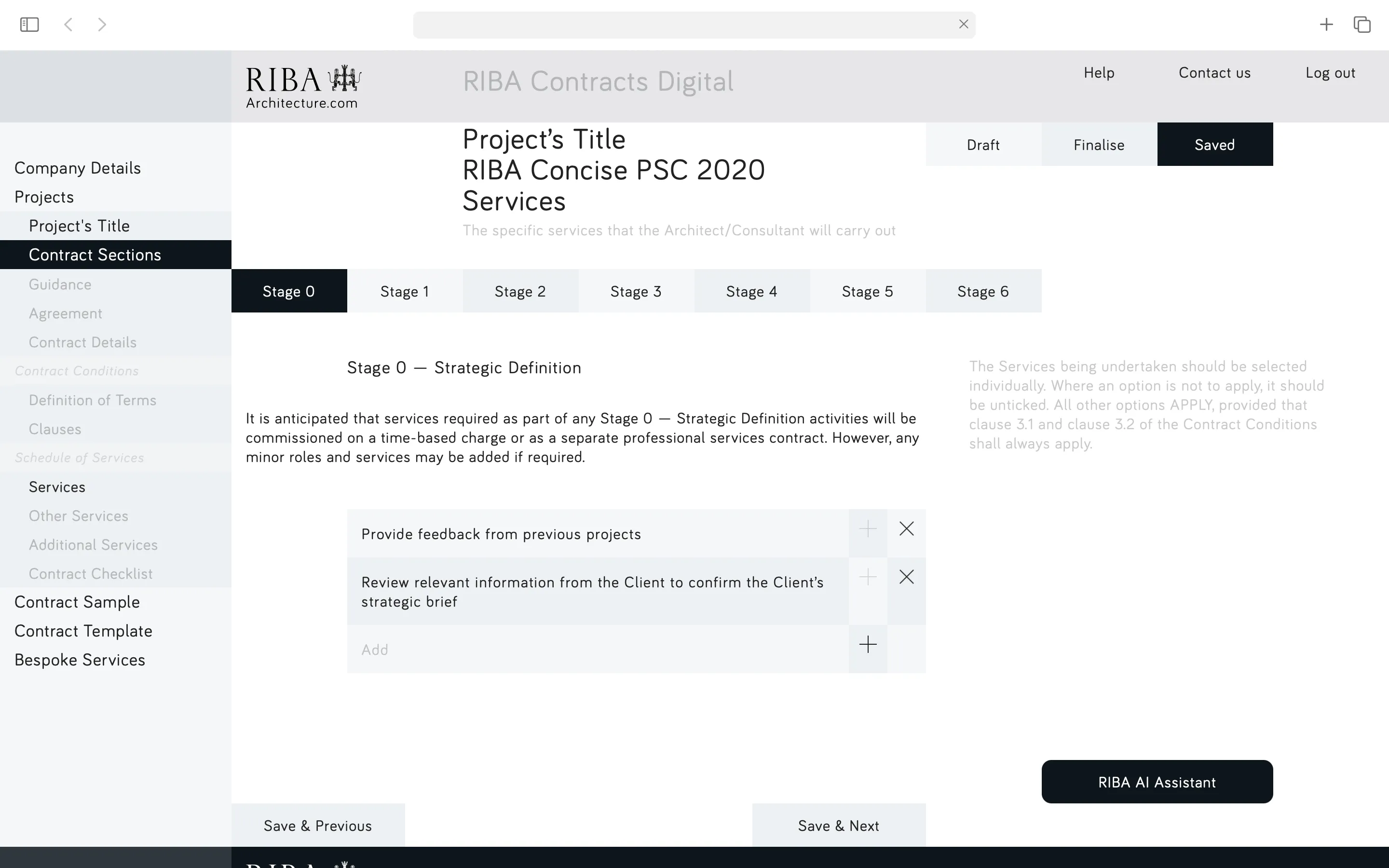Viewport: 1389px width, 868px height.
Task: Select the Saved status option
Action: click(1214, 144)
